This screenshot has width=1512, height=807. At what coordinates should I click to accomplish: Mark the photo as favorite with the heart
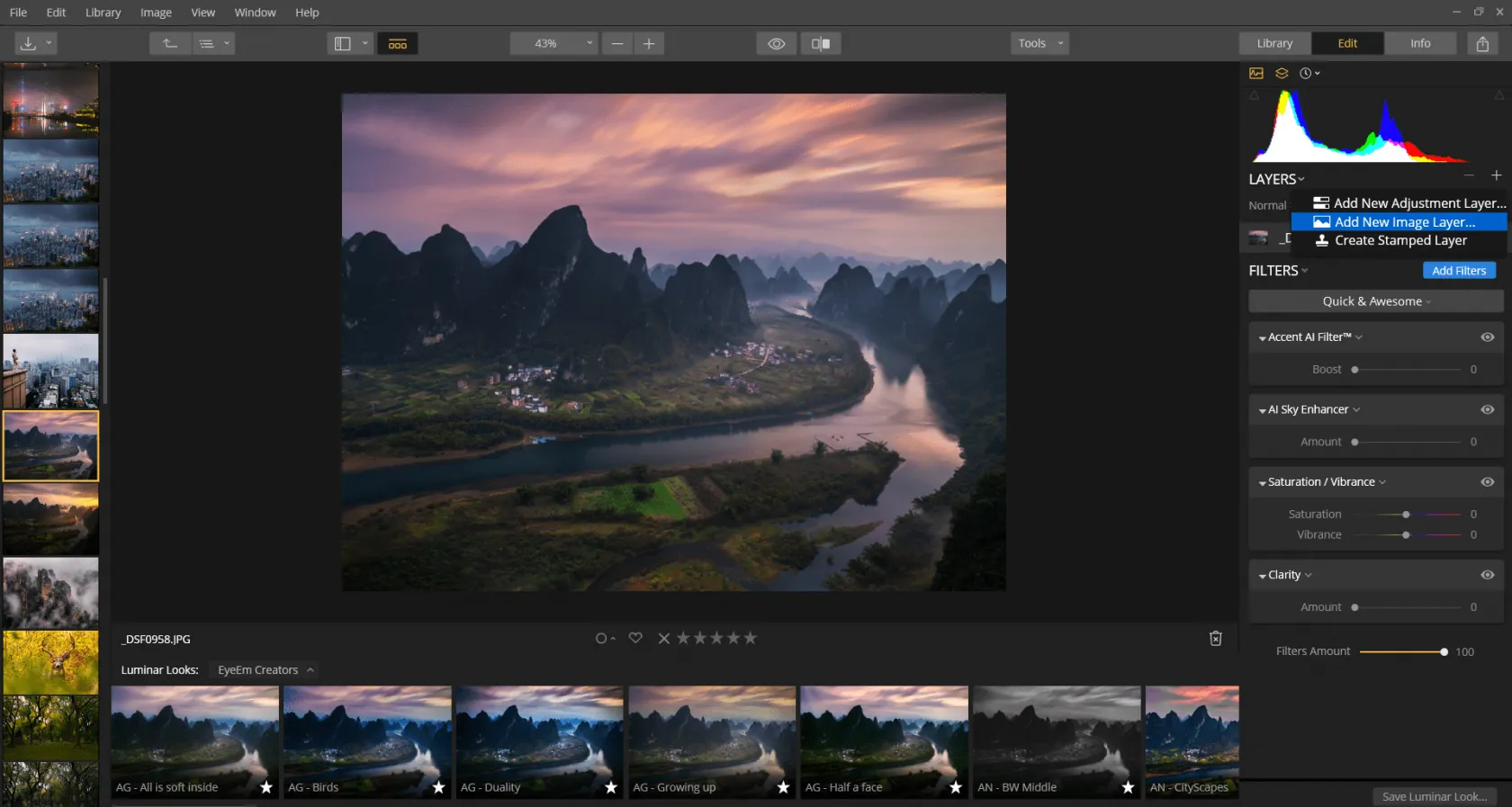tap(635, 638)
